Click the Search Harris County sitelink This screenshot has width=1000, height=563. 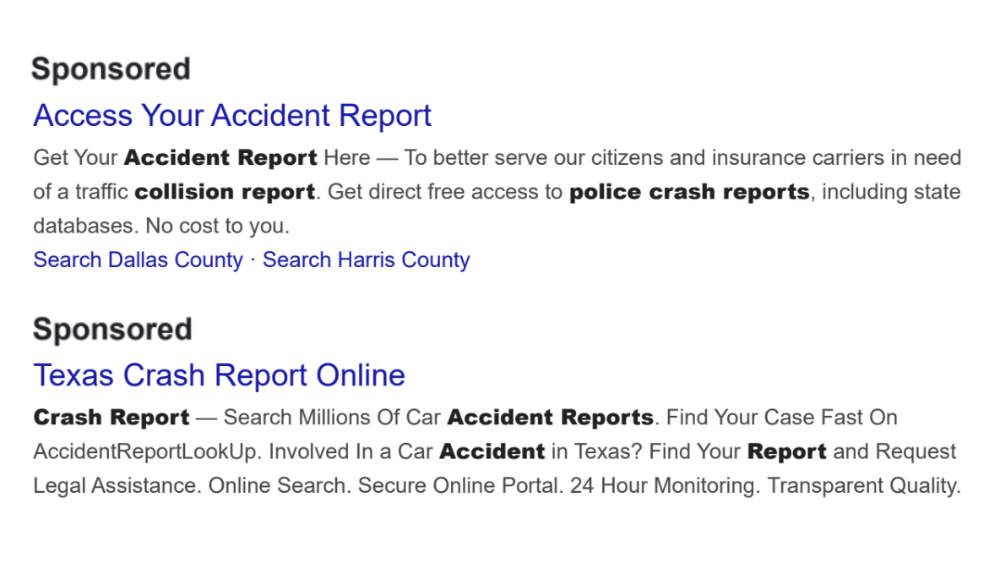pyautogui.click(x=366, y=260)
